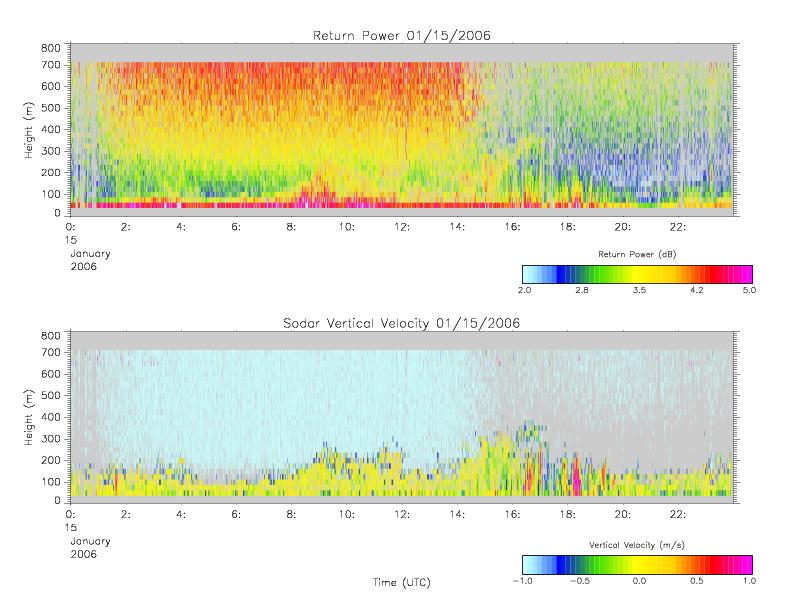The image size is (791, 611).
Task: Click 'Height (m)' label of Vertical Velocity plot
Action: click(x=29, y=417)
